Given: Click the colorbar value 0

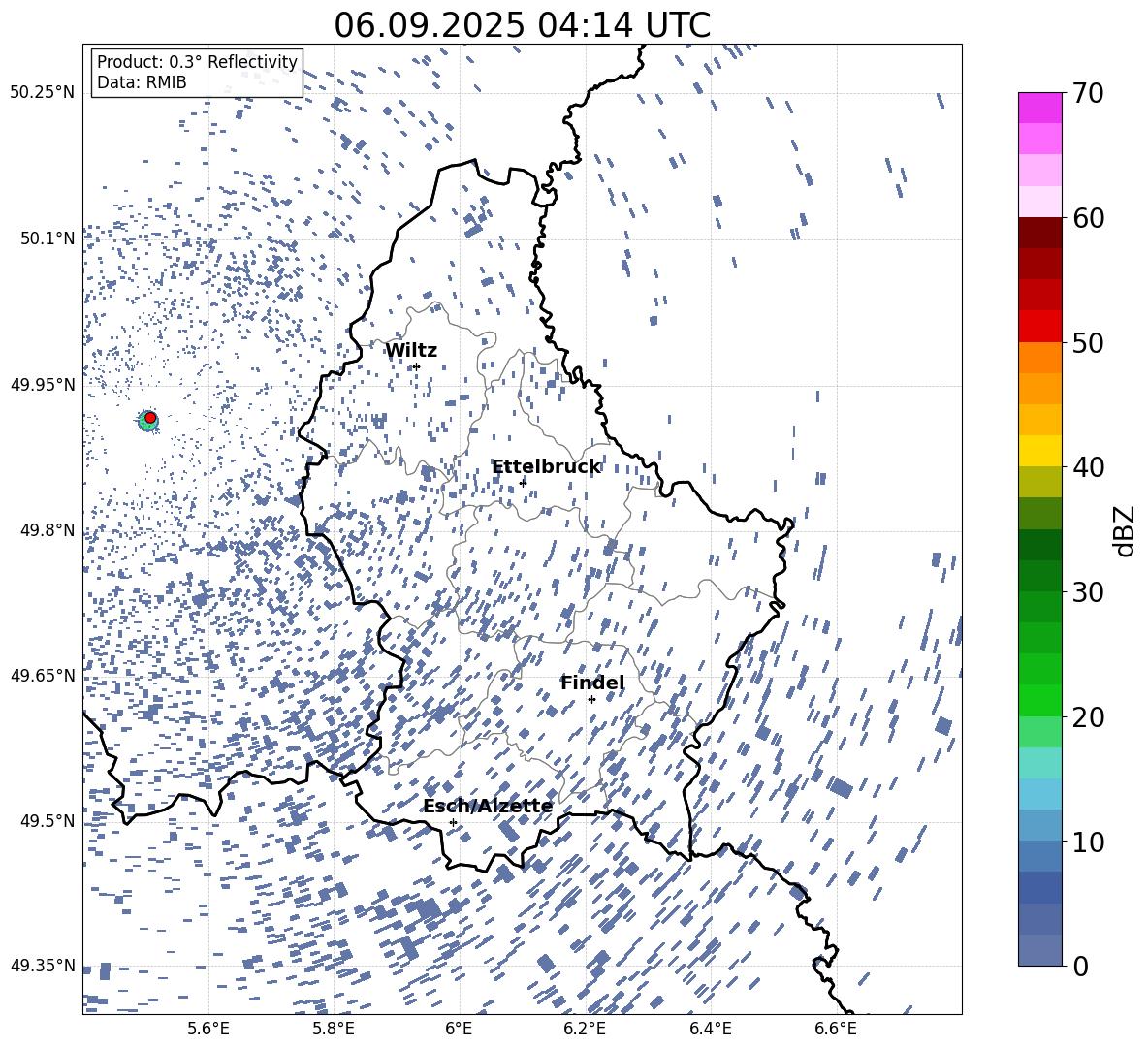Looking at the screenshot, I should pos(1080,966).
